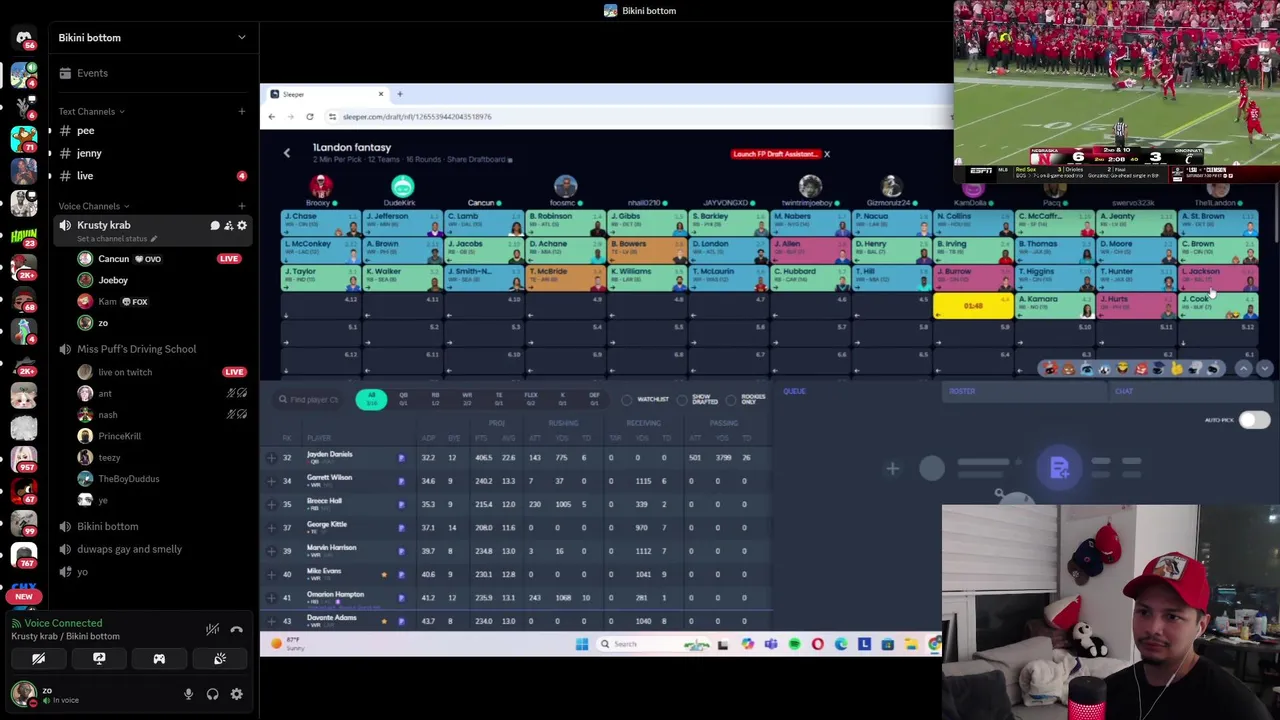Image resolution: width=1280 pixels, height=720 pixels.
Task: Open a new browser tab
Action: (399, 94)
